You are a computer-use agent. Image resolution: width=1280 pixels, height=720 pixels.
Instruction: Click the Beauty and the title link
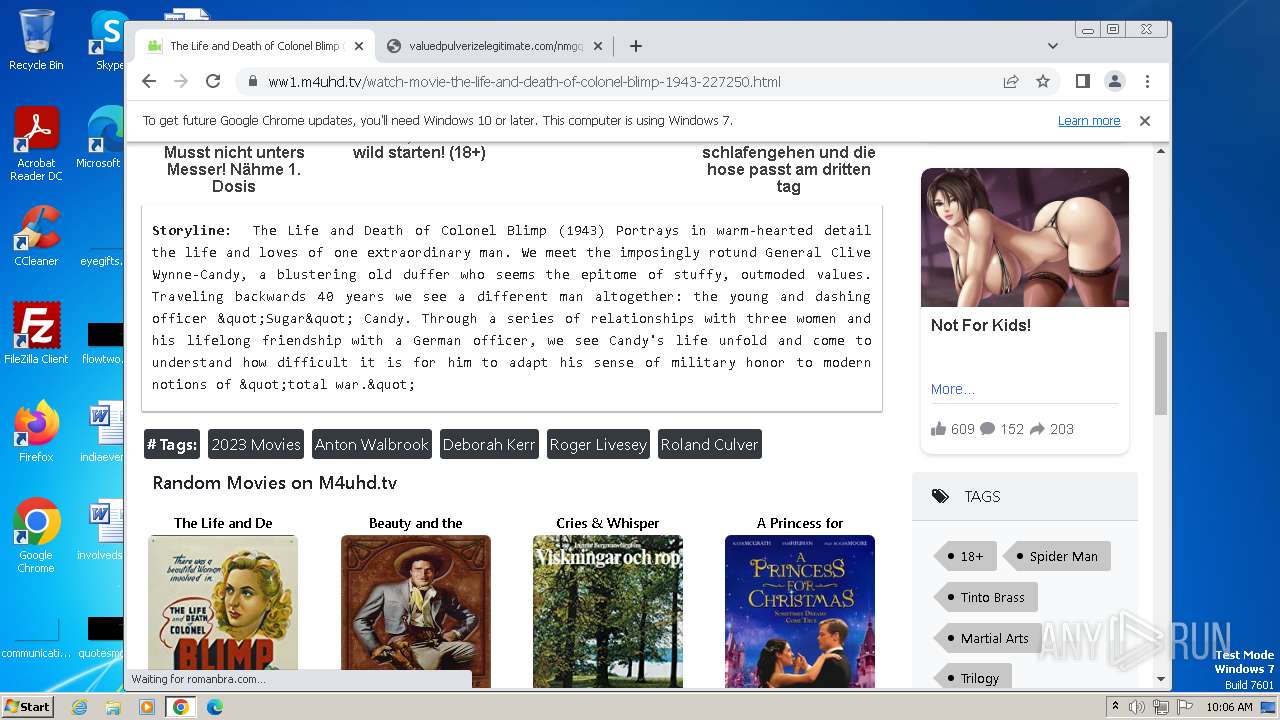click(x=416, y=523)
